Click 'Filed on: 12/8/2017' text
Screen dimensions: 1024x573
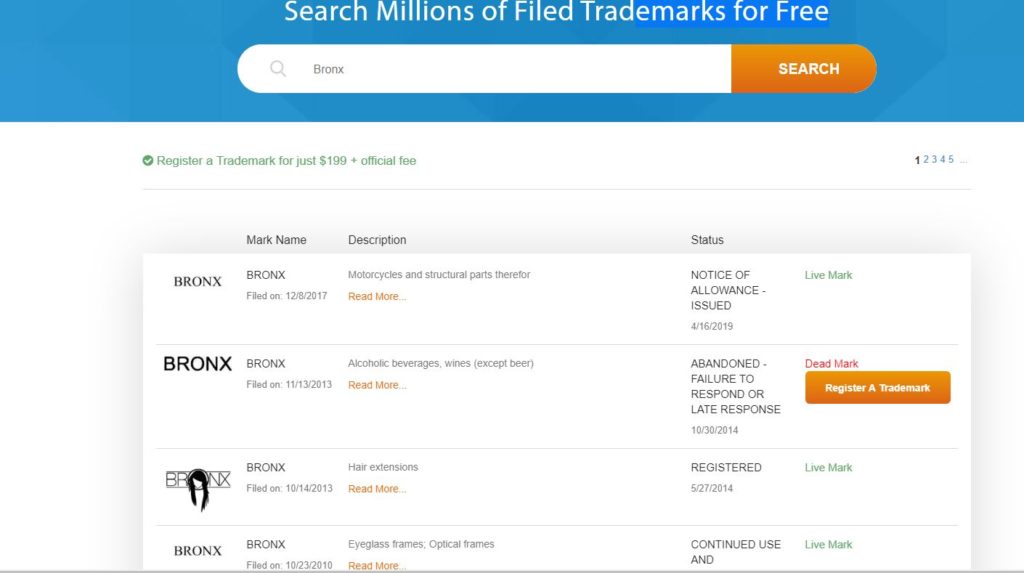tap(287, 296)
